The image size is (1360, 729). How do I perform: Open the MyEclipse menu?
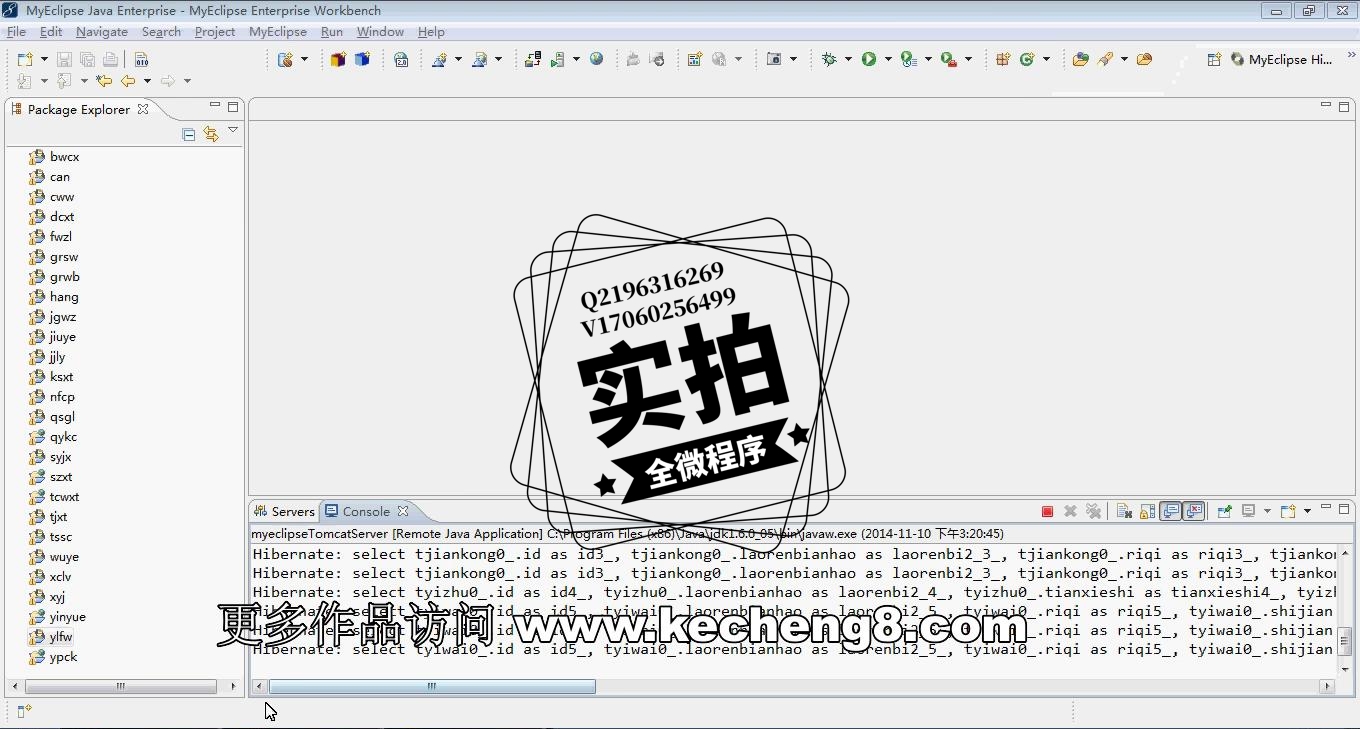278,32
